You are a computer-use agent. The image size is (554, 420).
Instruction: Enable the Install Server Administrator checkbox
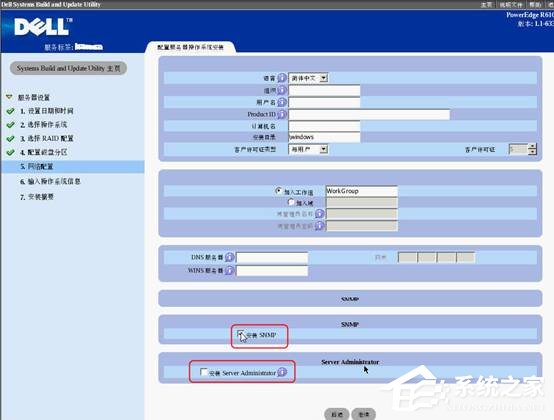(204, 372)
